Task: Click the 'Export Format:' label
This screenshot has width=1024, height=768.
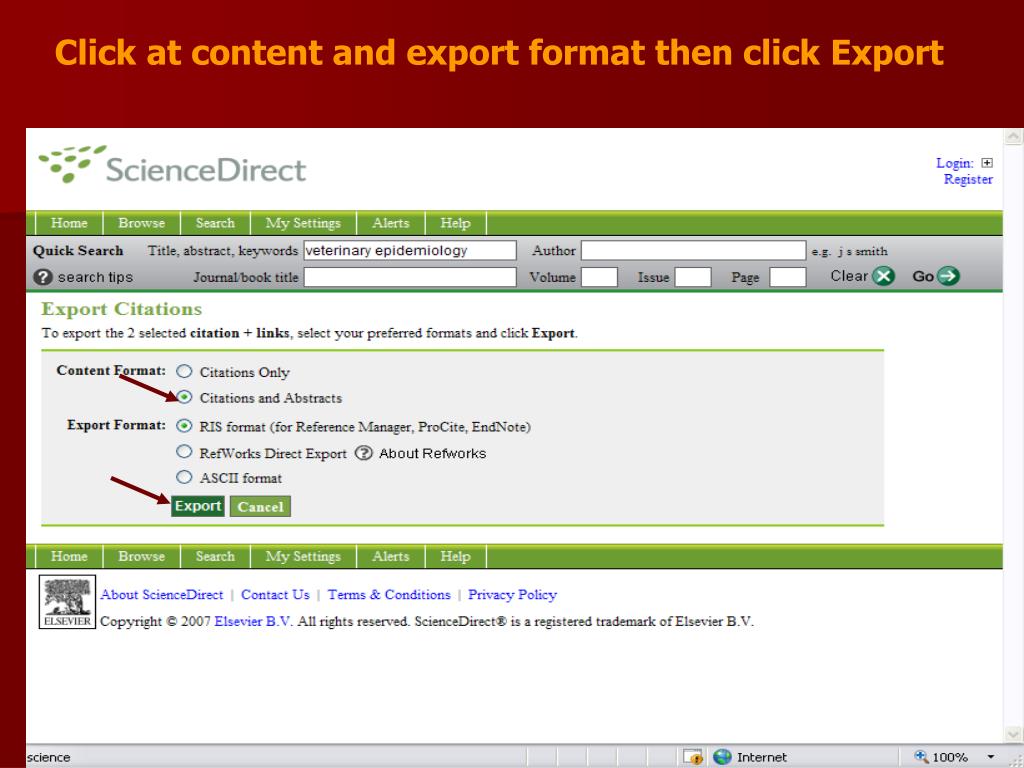Action: point(116,425)
